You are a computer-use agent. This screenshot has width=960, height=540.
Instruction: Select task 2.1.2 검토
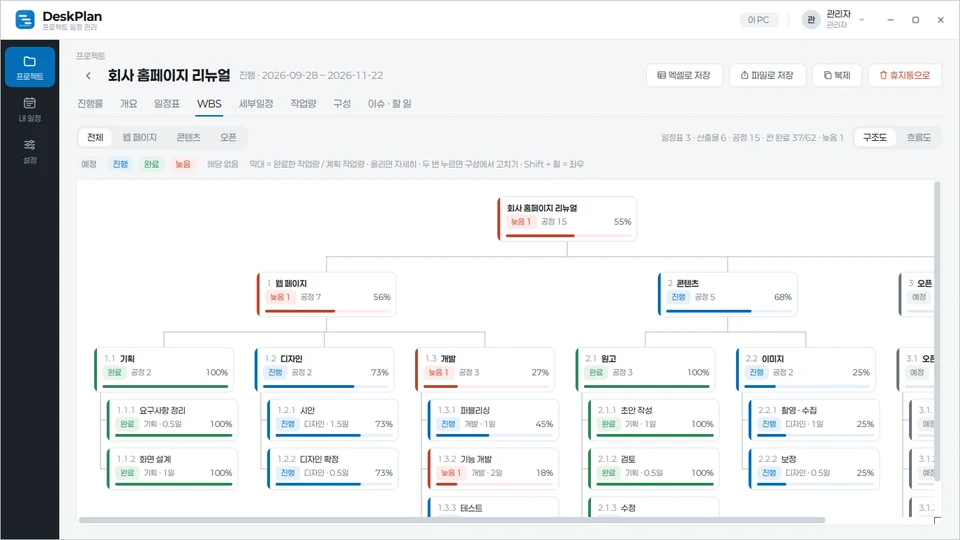coord(653,468)
